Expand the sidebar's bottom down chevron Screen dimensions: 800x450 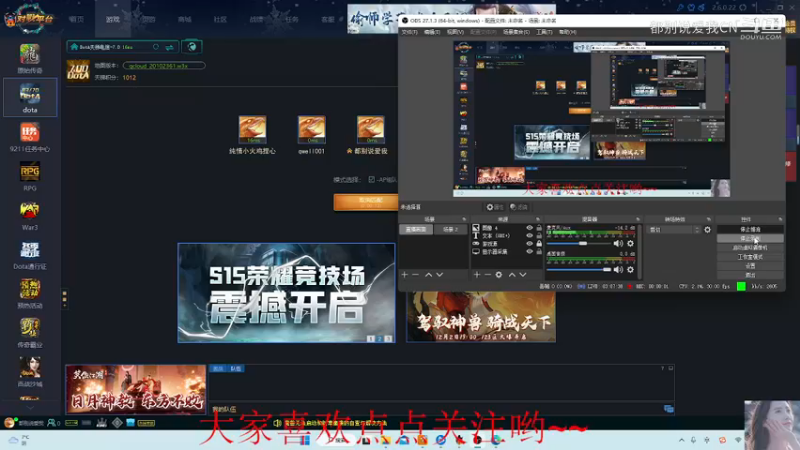tap(30, 408)
